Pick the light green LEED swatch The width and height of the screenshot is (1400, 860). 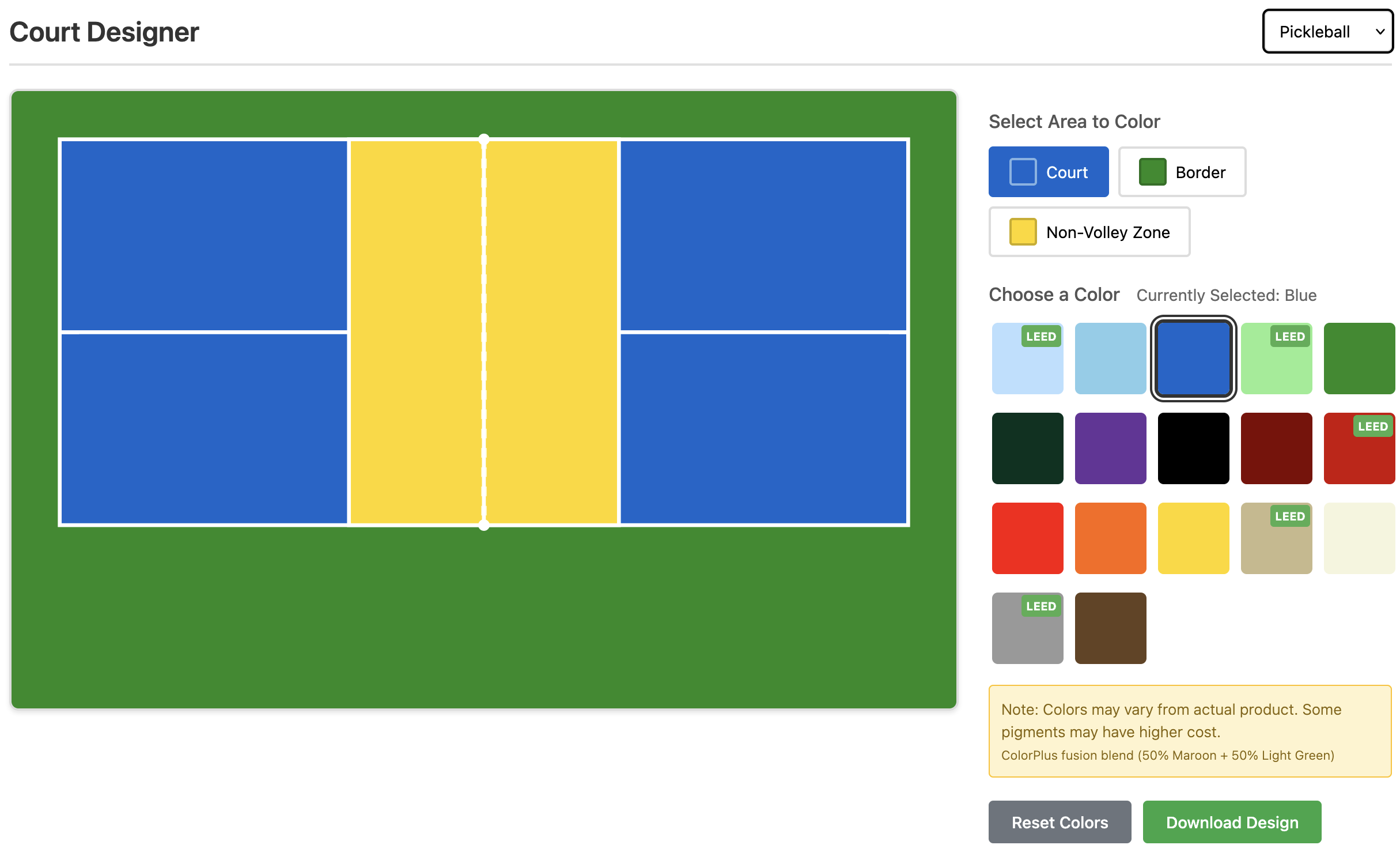[x=1276, y=358]
